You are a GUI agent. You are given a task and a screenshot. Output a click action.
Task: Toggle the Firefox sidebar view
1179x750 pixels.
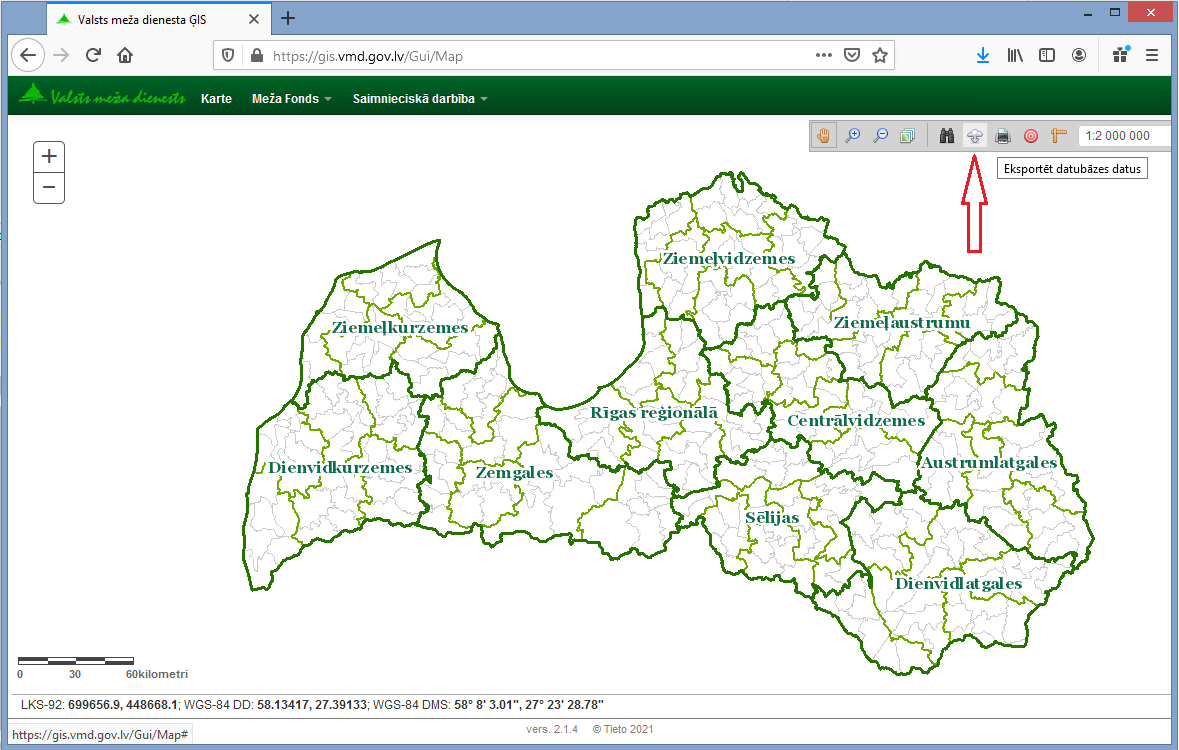coord(1047,56)
